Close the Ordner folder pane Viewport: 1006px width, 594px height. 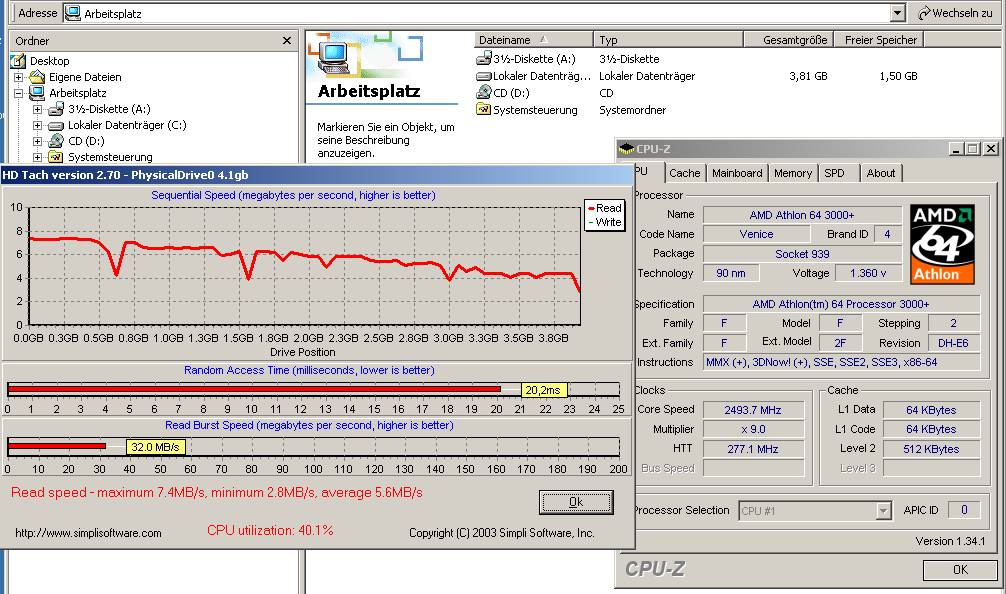pos(287,40)
